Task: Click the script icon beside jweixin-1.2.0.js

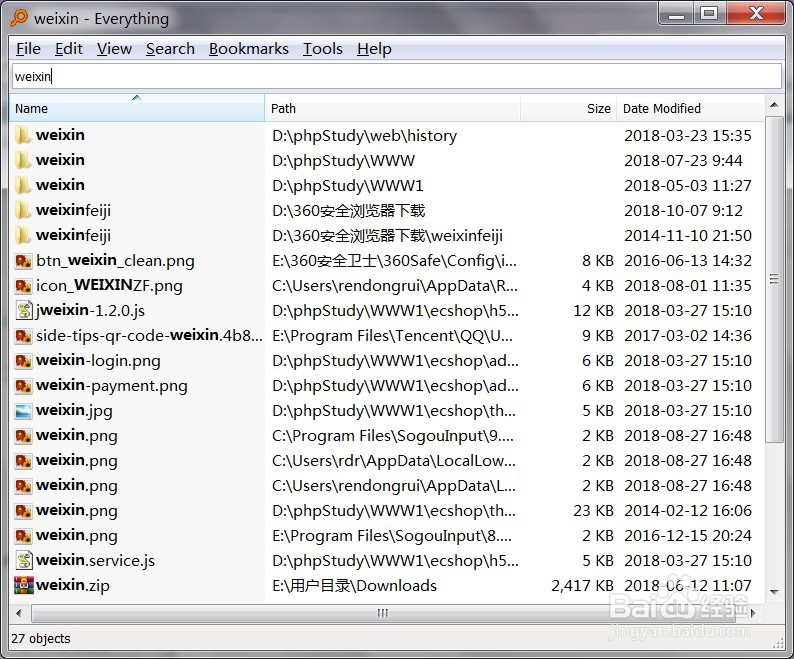Action: point(24,310)
